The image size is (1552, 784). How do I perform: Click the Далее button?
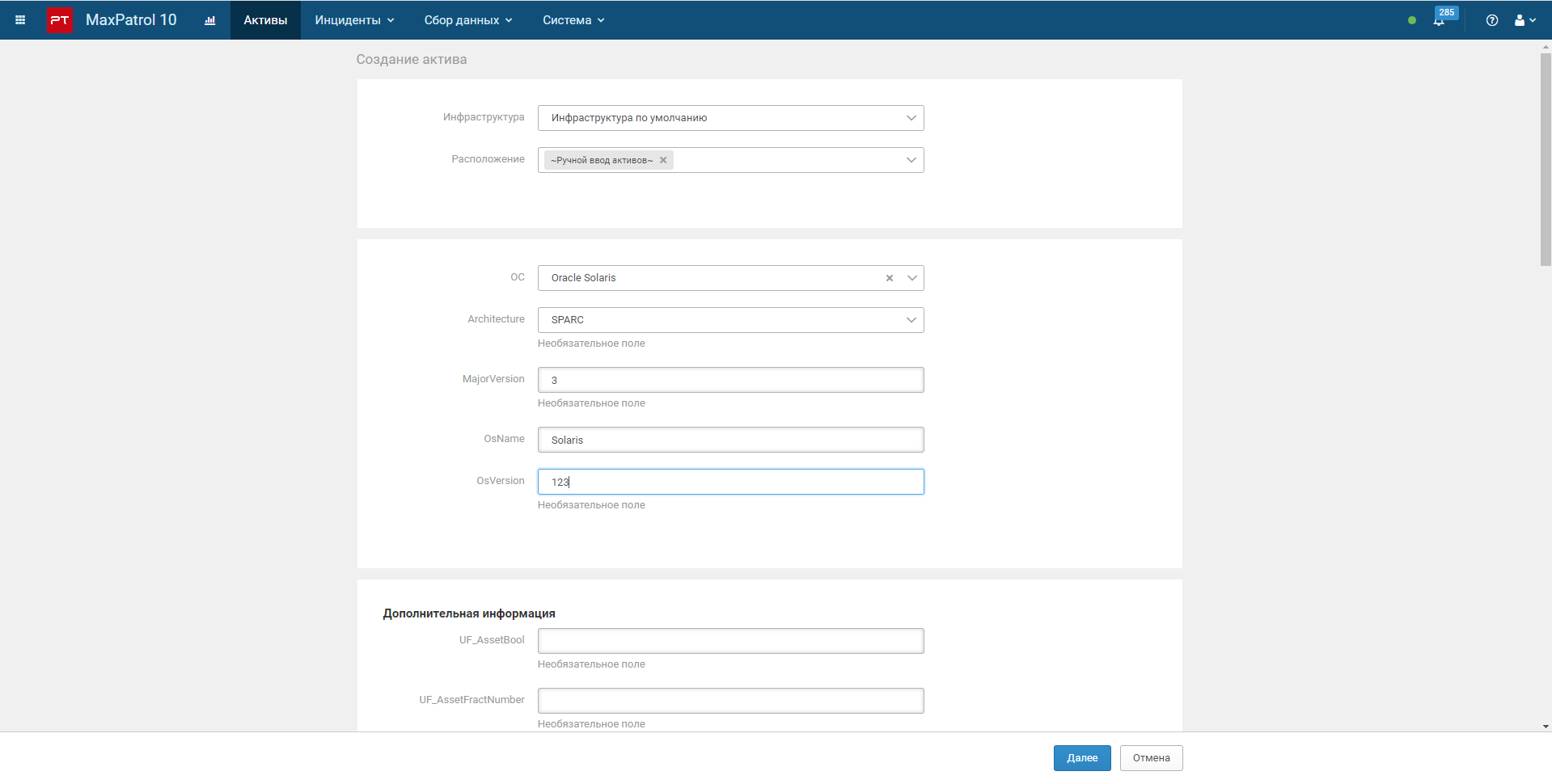click(1082, 758)
